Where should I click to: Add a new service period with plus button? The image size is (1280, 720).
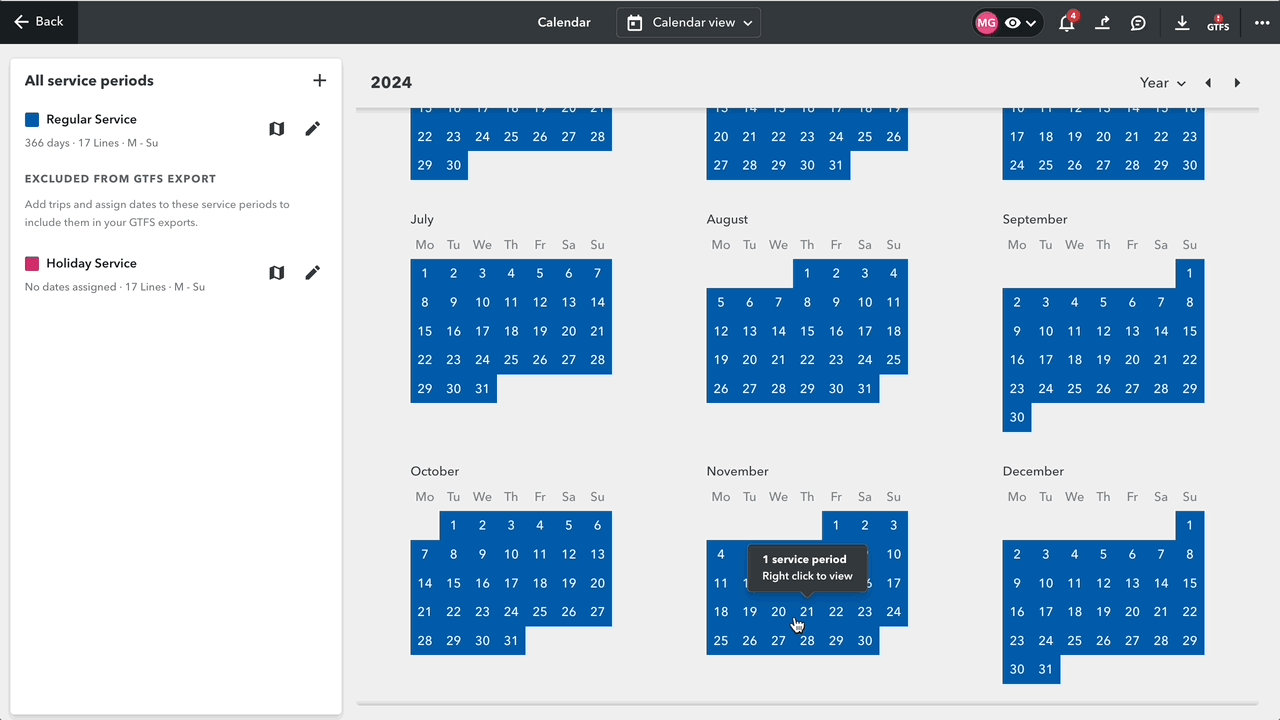click(320, 80)
